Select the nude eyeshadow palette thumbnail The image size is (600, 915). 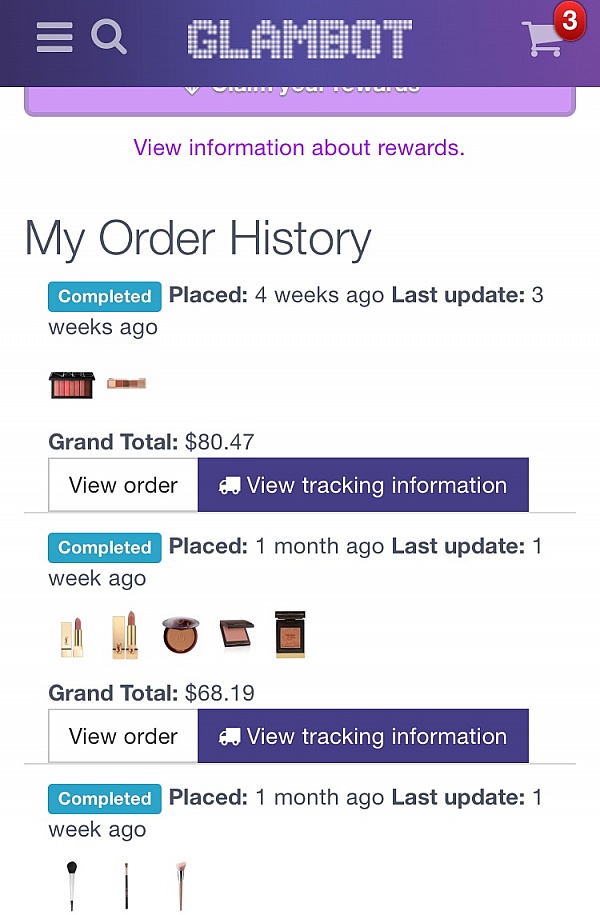point(125,383)
